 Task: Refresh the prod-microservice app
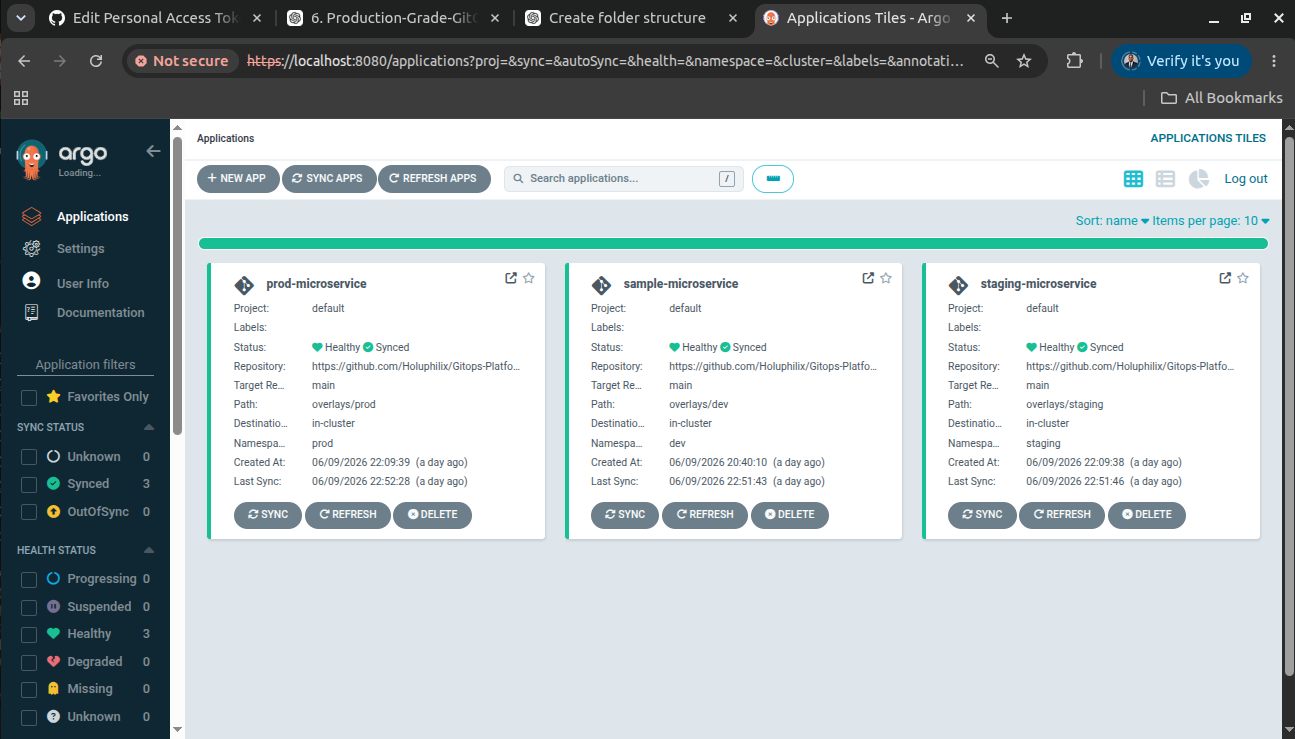pos(347,515)
